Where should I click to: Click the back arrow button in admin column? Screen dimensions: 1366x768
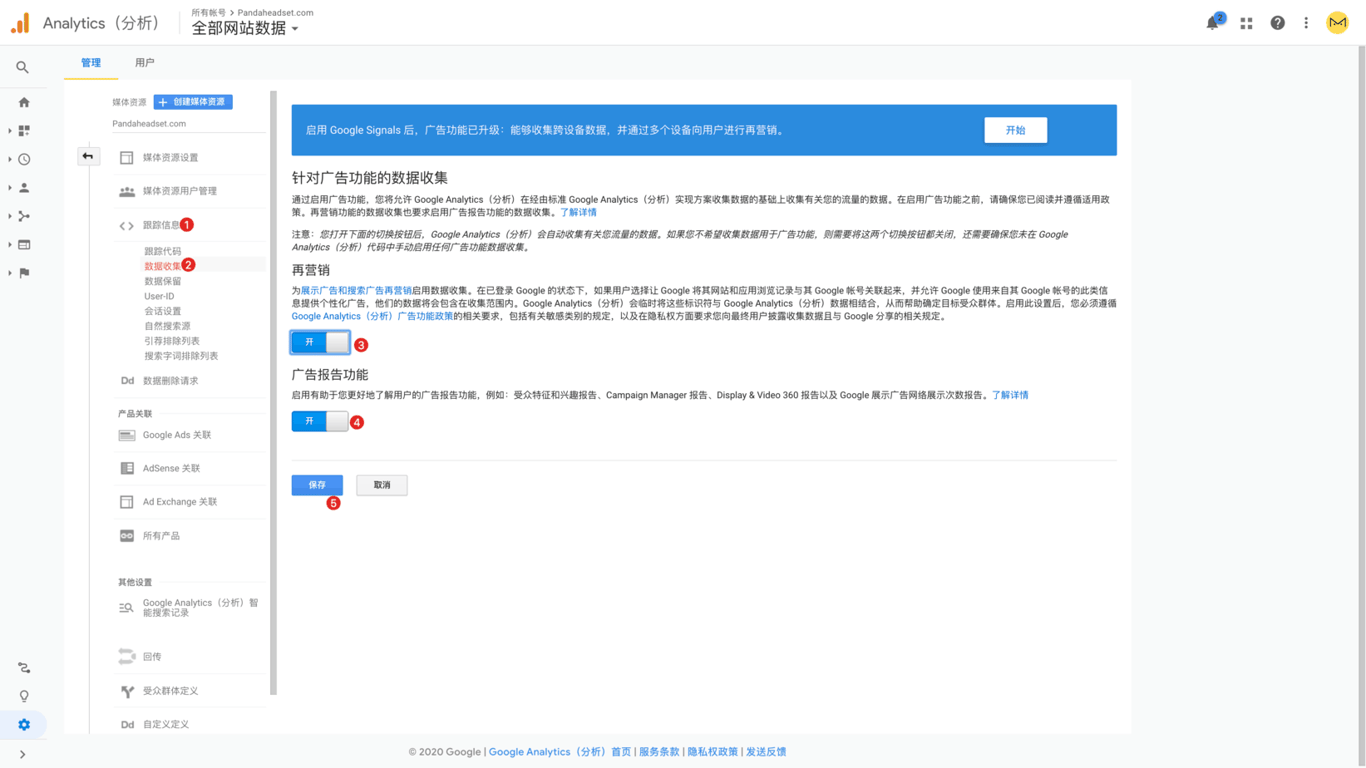[x=88, y=156]
